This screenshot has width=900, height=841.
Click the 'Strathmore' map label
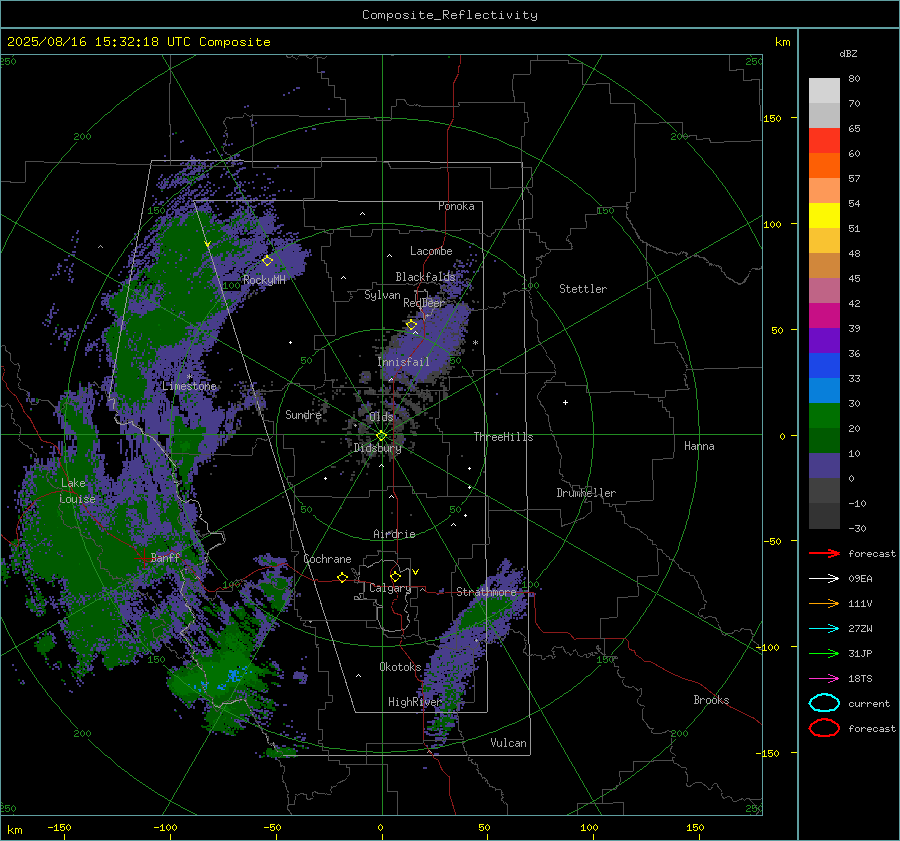(x=486, y=592)
